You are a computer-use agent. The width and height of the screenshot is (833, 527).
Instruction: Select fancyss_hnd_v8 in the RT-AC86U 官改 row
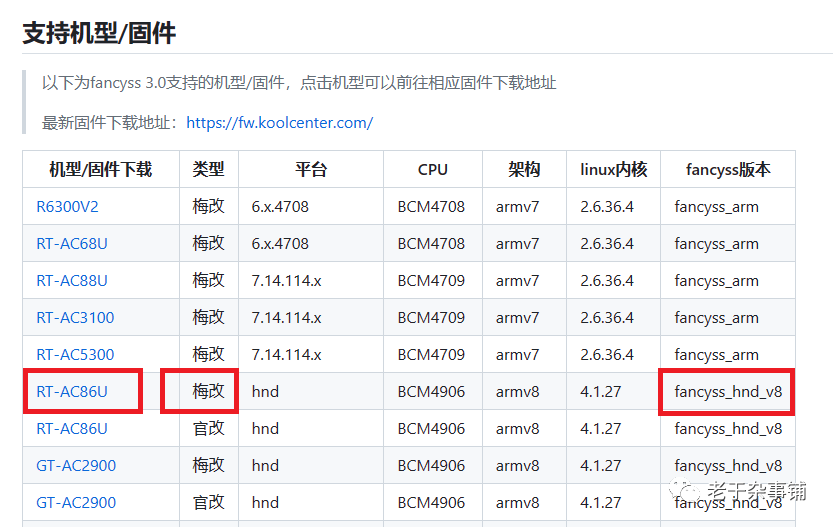coord(728,429)
